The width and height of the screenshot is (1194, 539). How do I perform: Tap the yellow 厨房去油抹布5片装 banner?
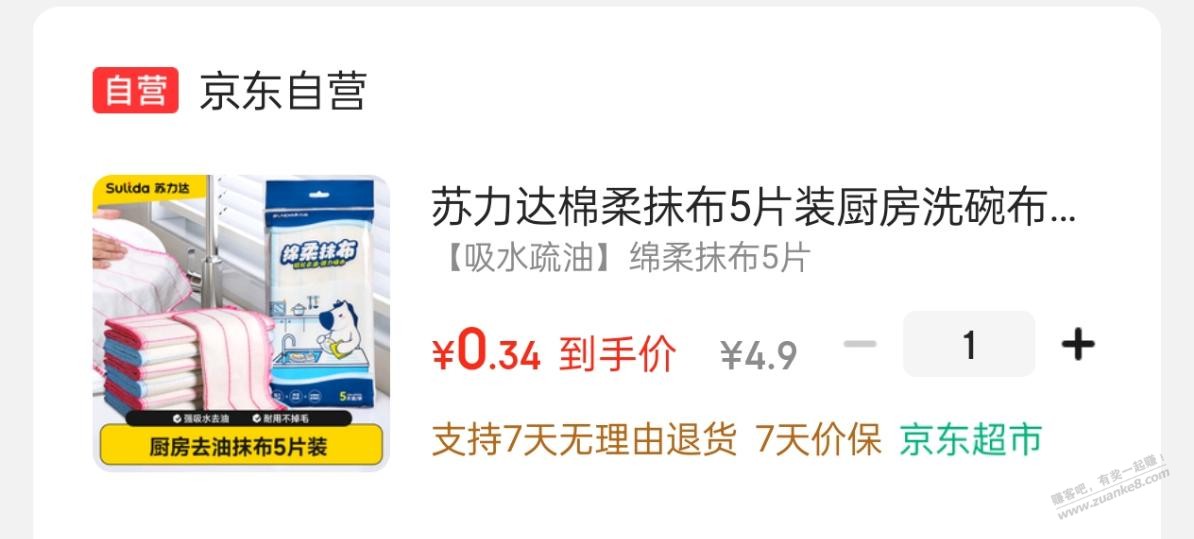[x=241, y=446]
